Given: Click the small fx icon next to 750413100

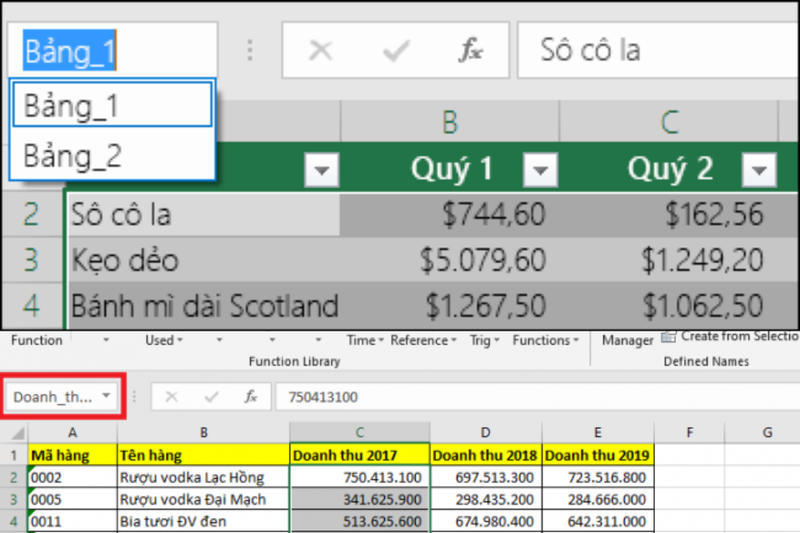Looking at the screenshot, I should coord(250,396).
